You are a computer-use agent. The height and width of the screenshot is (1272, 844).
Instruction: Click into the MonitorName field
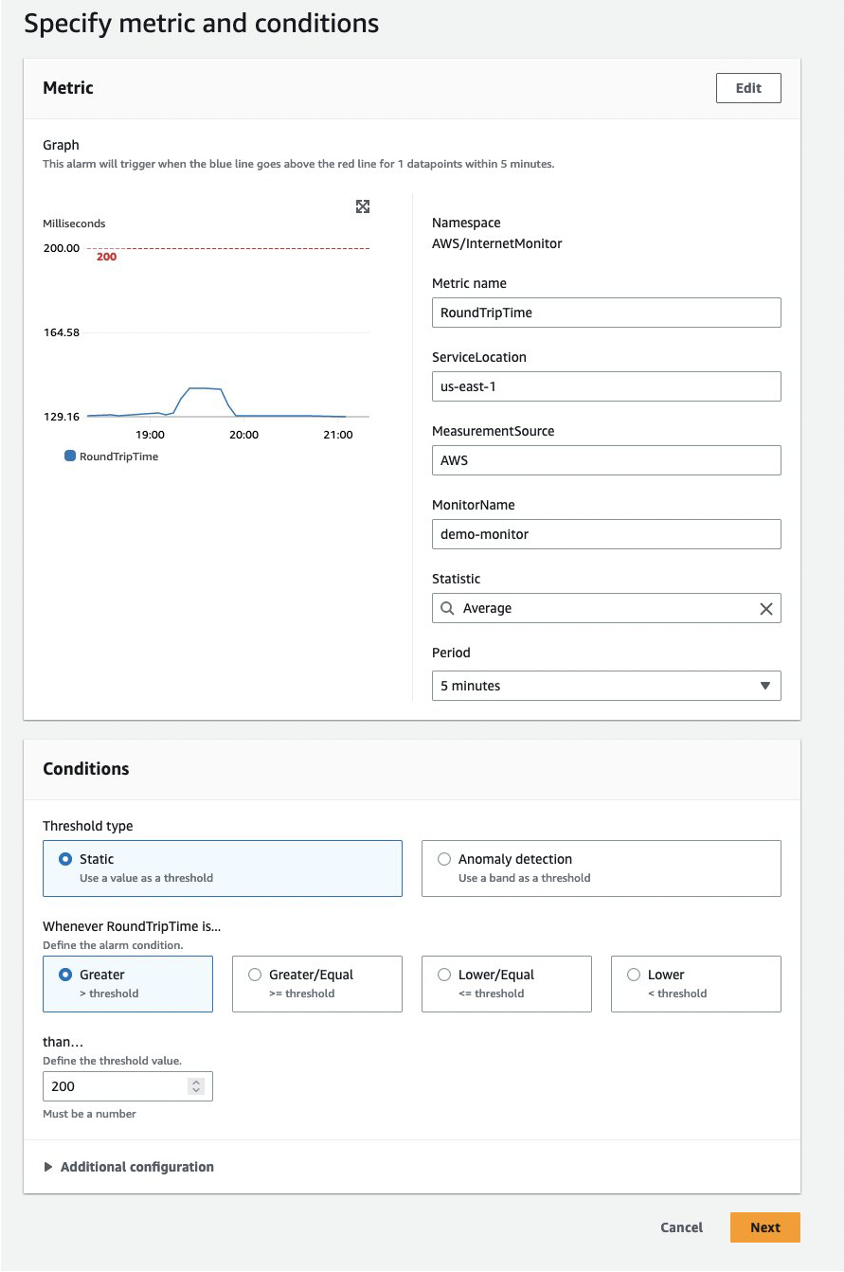[606, 534]
